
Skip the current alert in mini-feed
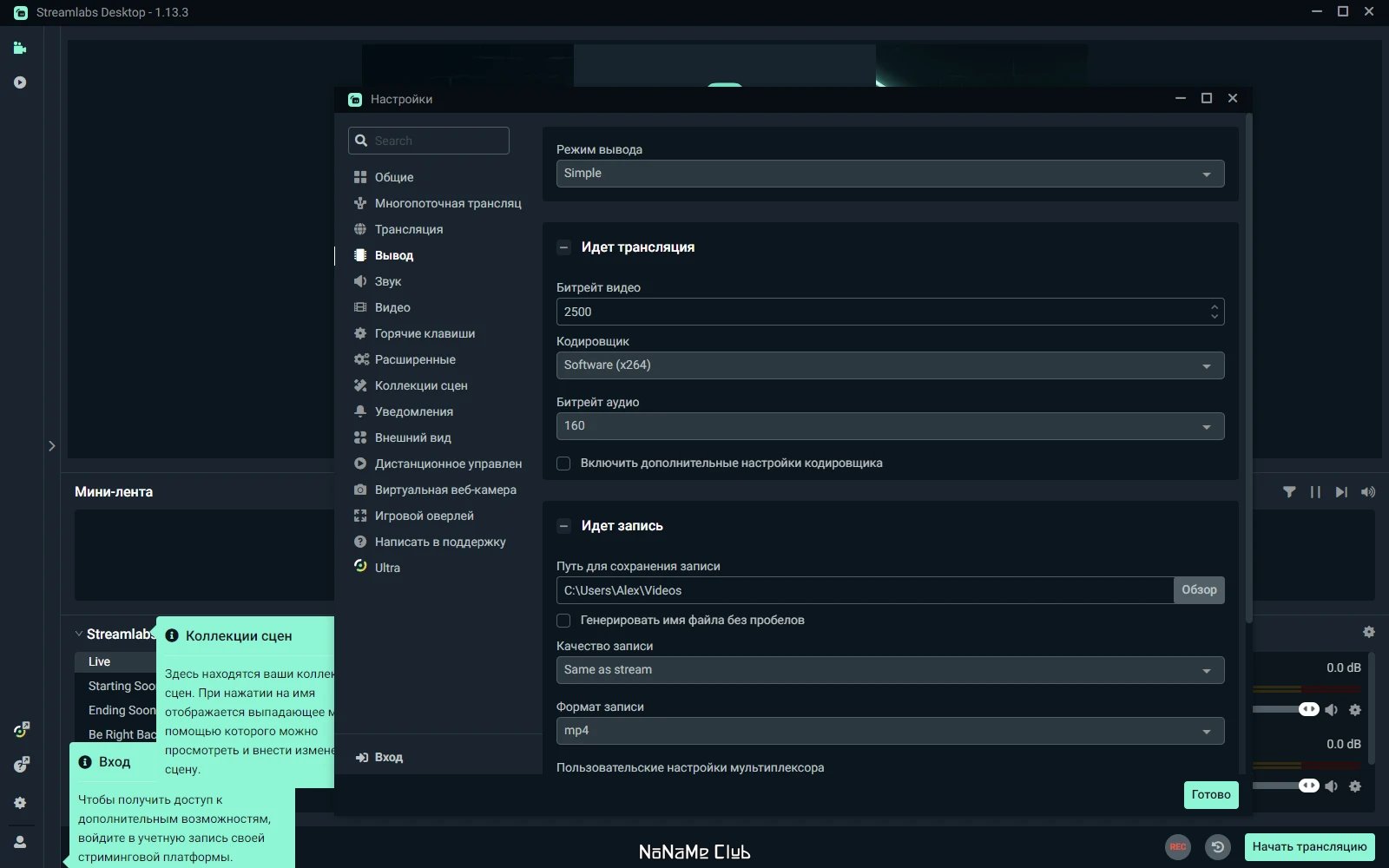[1341, 492]
